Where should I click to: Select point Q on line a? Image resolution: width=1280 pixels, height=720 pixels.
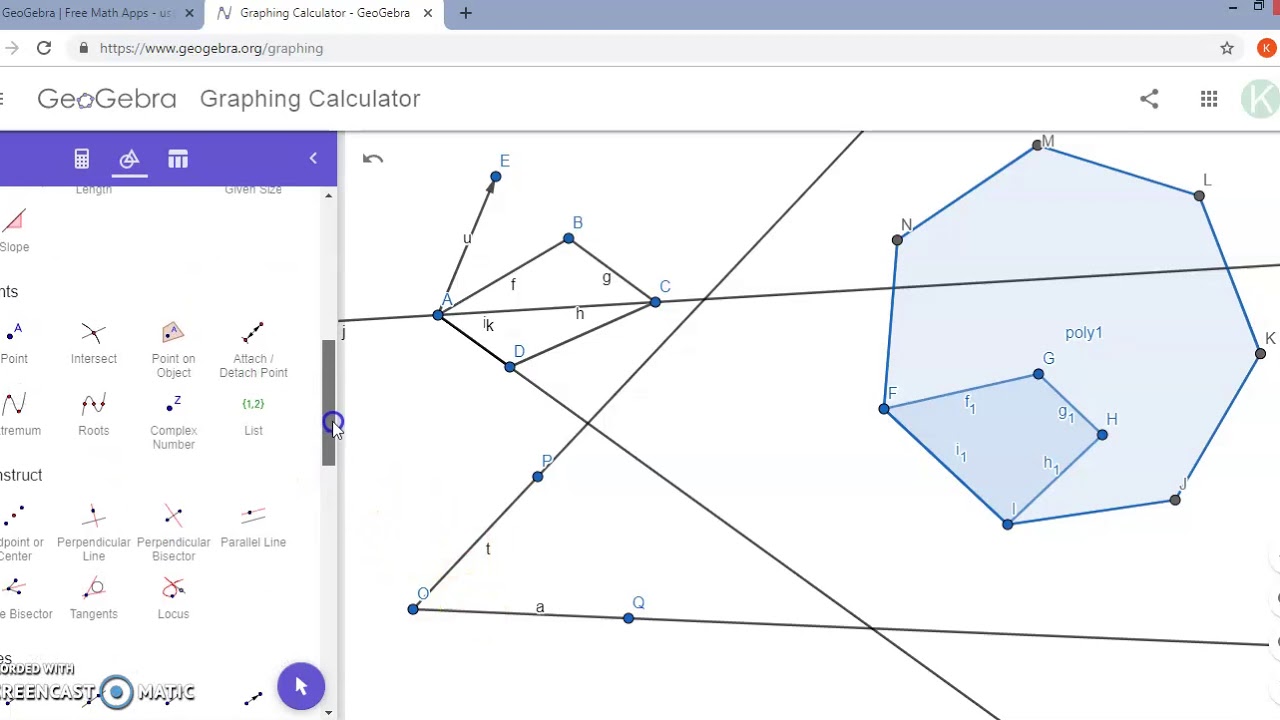click(628, 619)
